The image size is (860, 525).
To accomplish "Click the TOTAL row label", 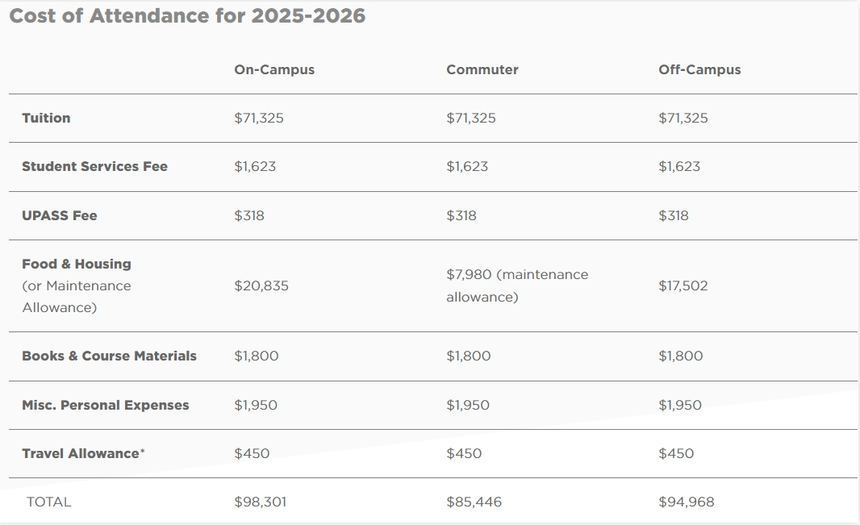I will (49, 502).
